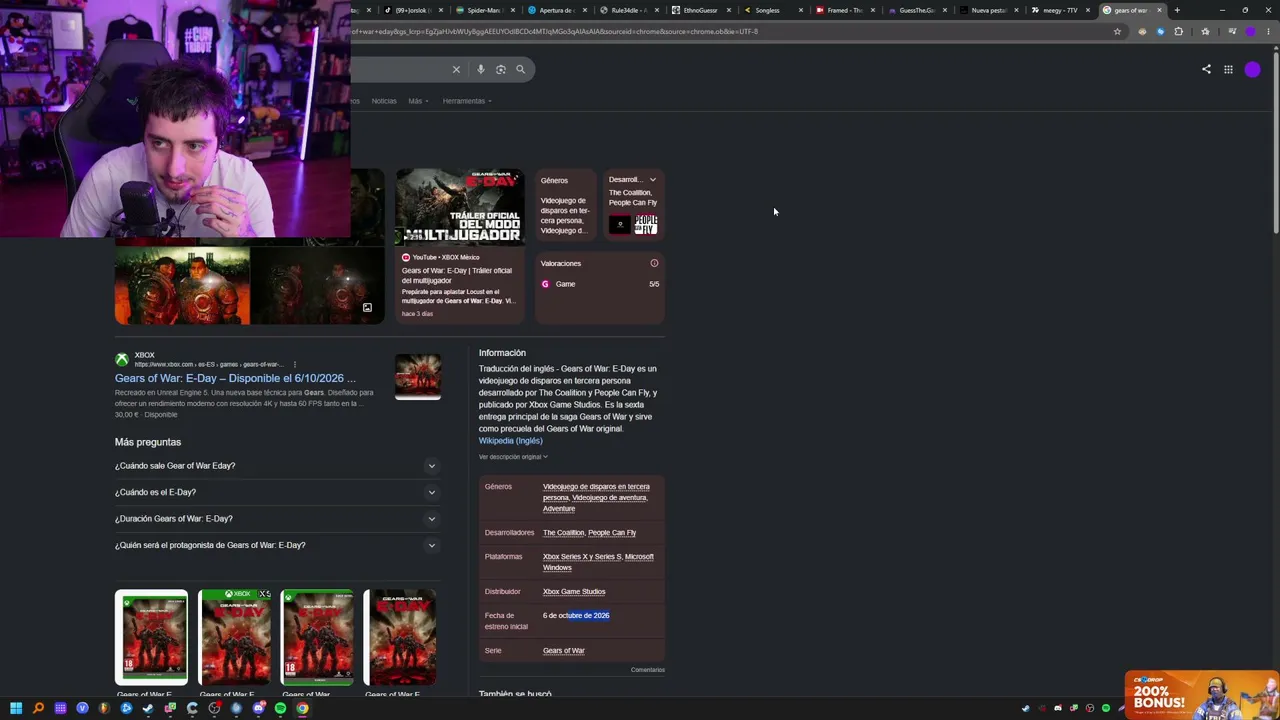Open the 'People Can Fly' developer link
The image size is (1280, 720).
pyautogui.click(x=612, y=532)
